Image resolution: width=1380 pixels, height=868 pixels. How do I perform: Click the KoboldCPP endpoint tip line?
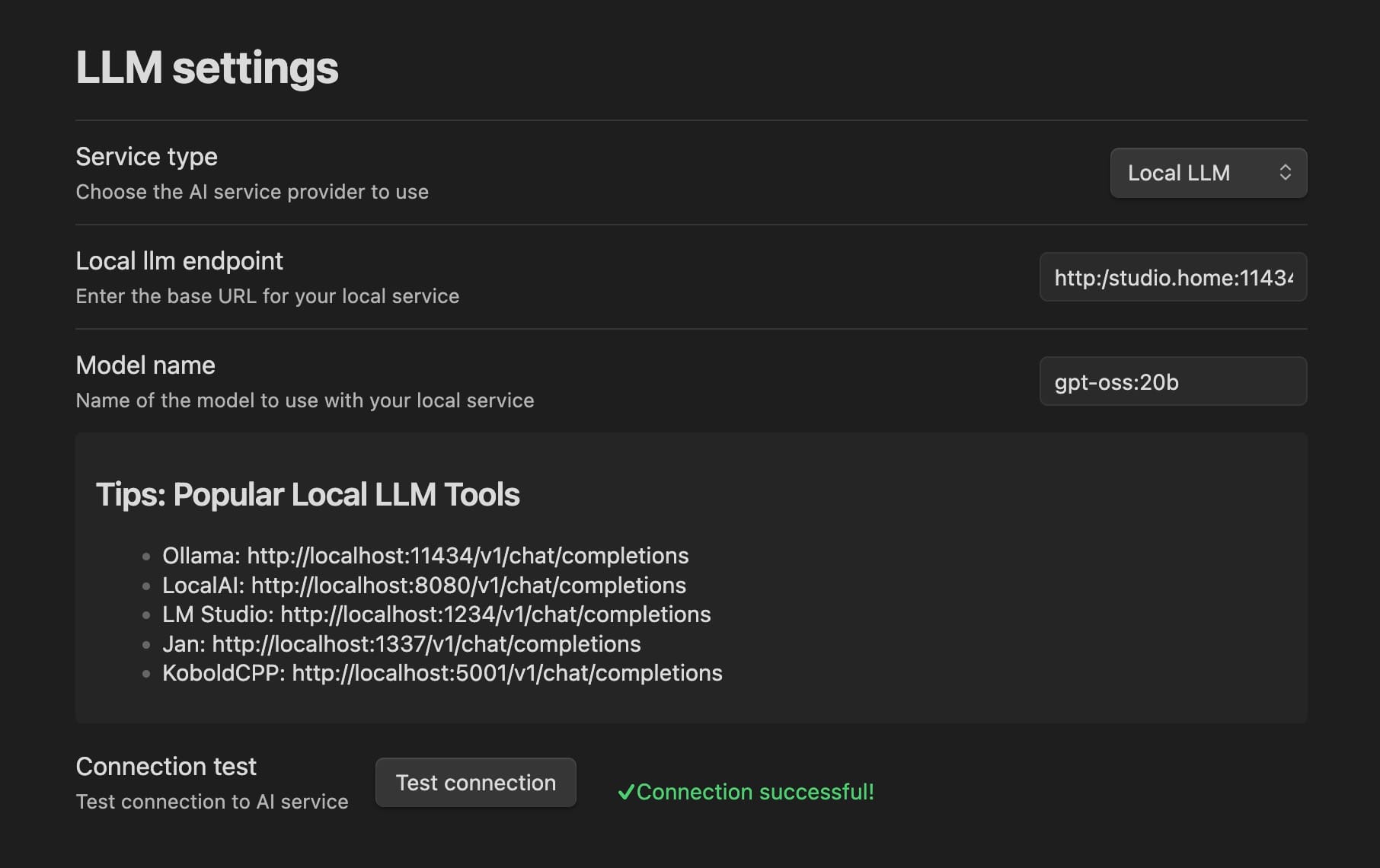pos(442,673)
